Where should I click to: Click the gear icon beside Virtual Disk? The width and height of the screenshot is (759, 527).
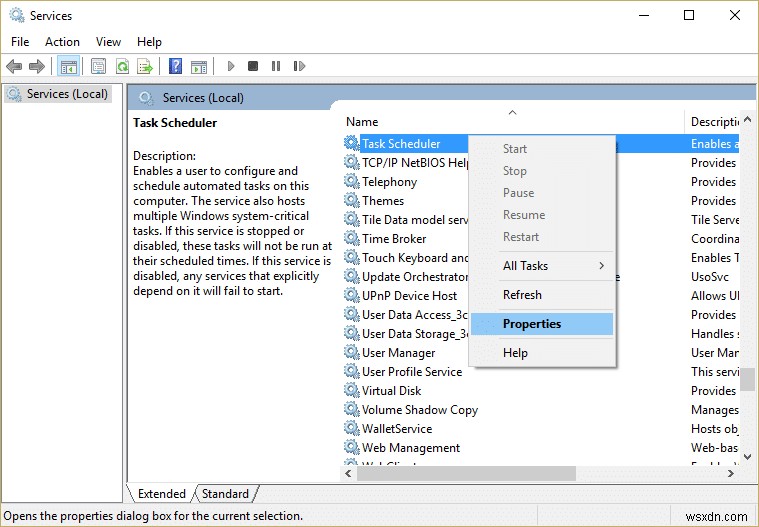point(351,390)
